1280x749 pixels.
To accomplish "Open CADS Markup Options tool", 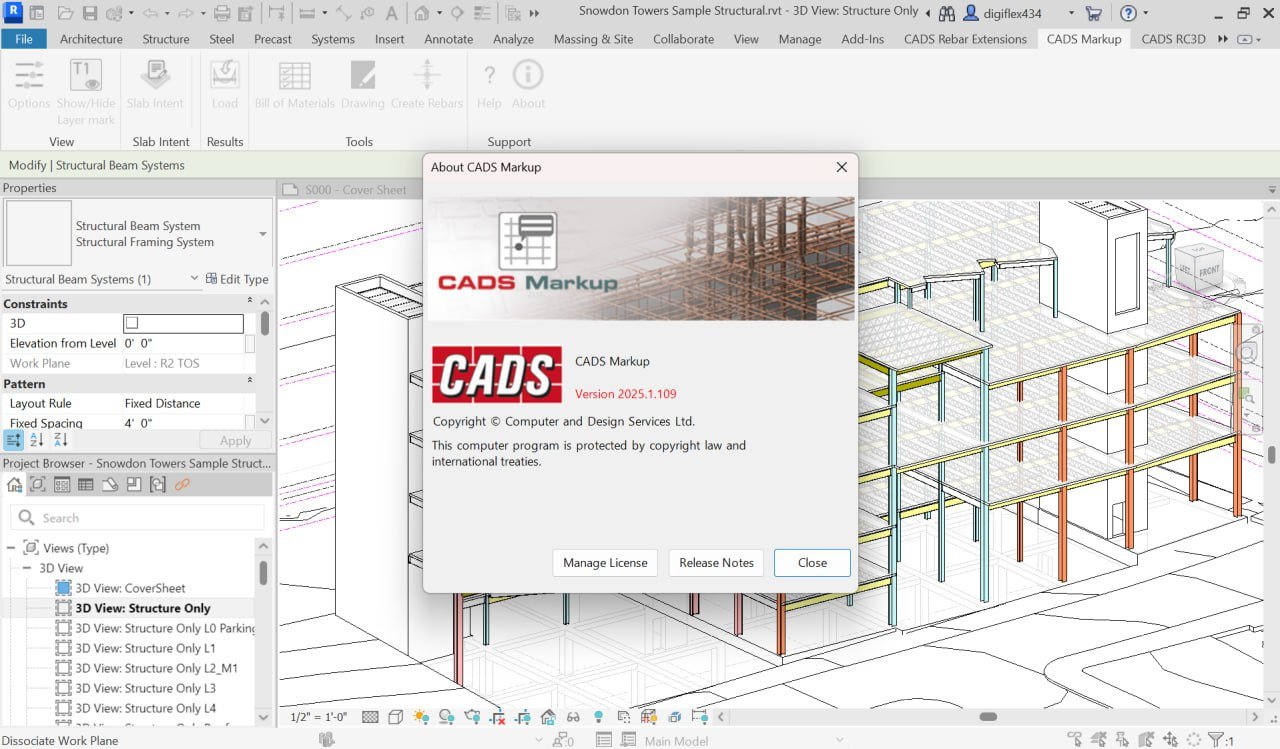I will tap(29, 84).
